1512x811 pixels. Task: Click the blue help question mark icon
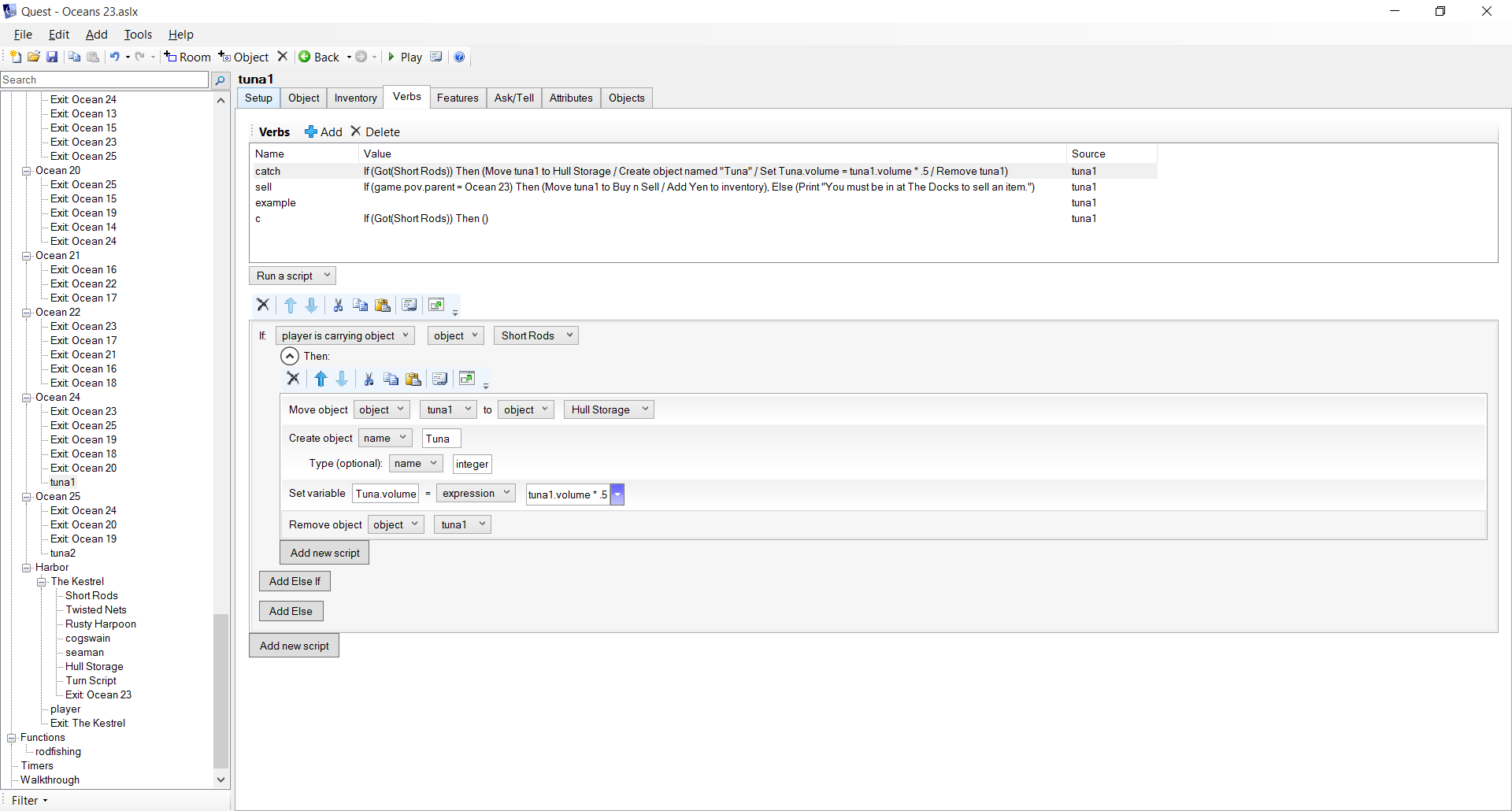(459, 57)
